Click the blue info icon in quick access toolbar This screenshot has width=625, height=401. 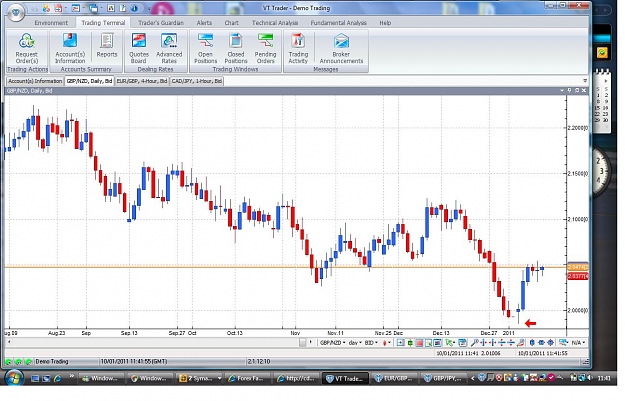[x=134, y=8]
